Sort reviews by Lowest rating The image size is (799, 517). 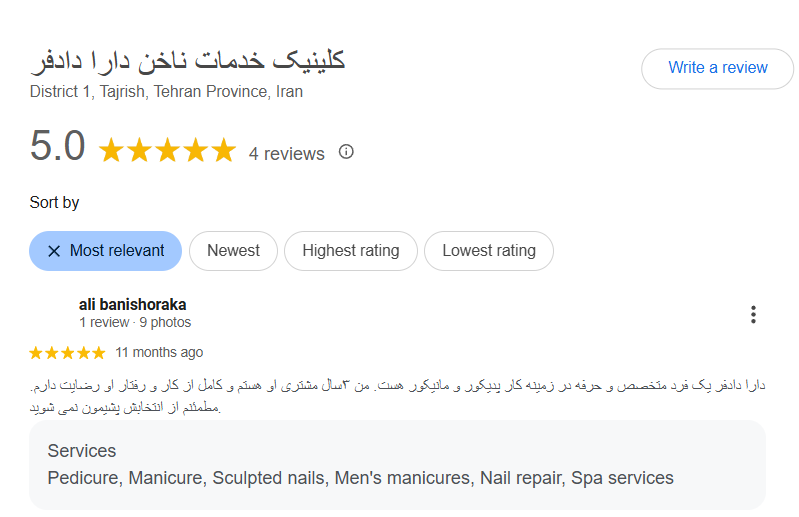coord(489,251)
